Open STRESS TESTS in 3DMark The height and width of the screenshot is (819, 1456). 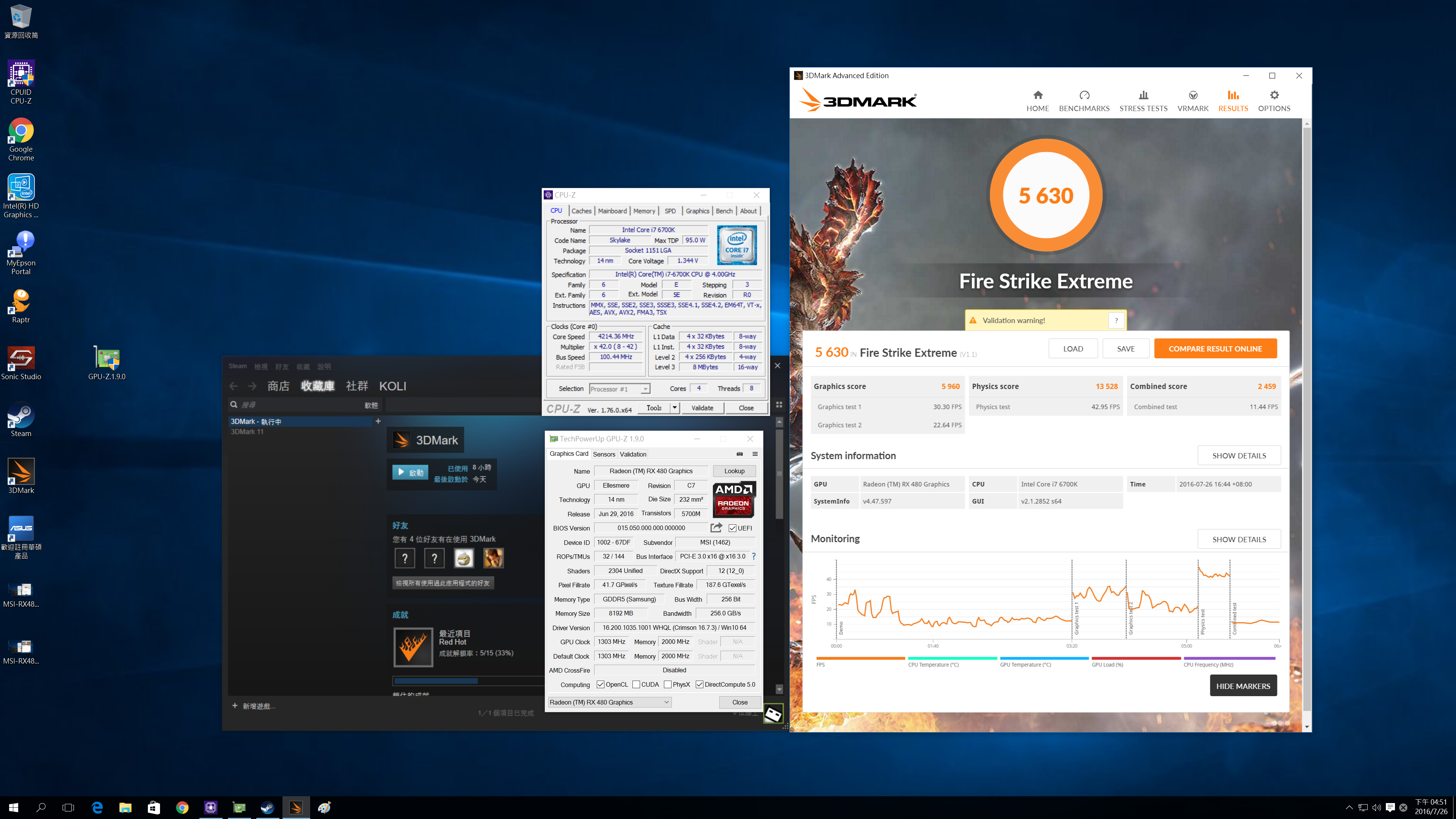point(1143,101)
